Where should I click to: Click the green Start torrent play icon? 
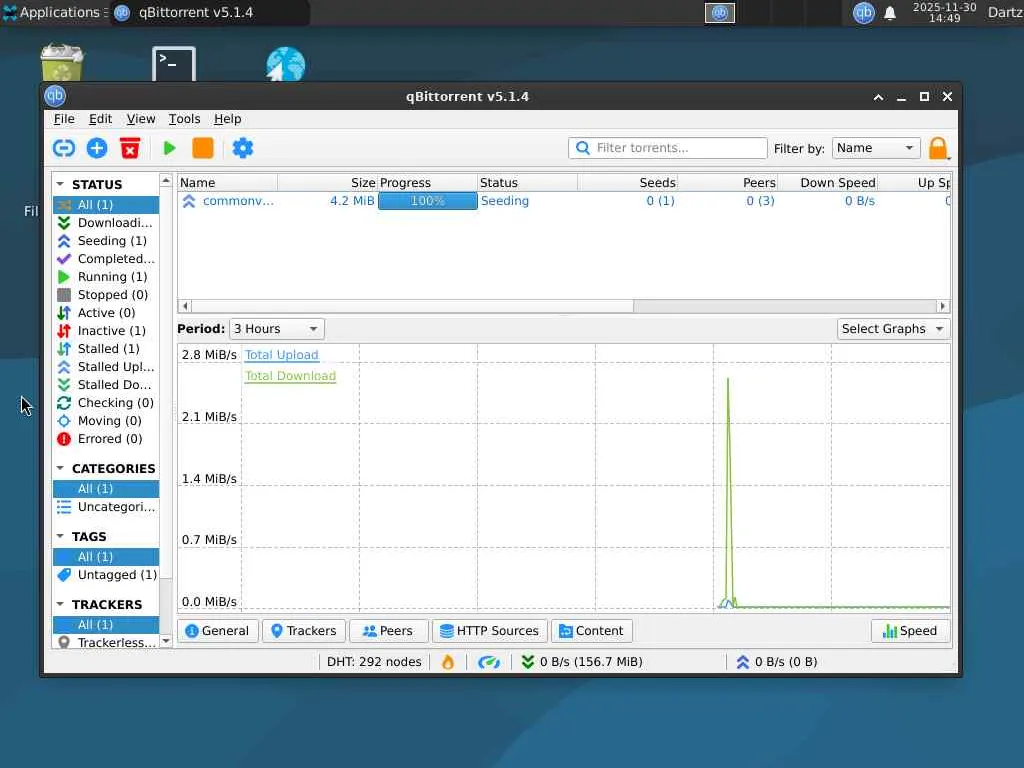[x=169, y=148]
